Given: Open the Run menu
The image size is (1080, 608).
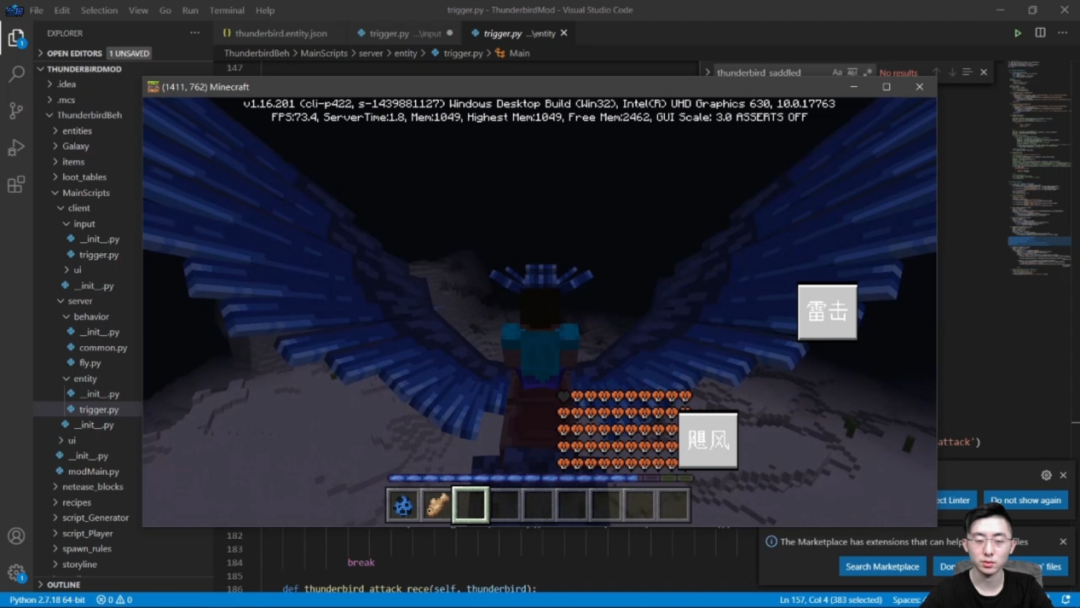Looking at the screenshot, I should coord(190,10).
